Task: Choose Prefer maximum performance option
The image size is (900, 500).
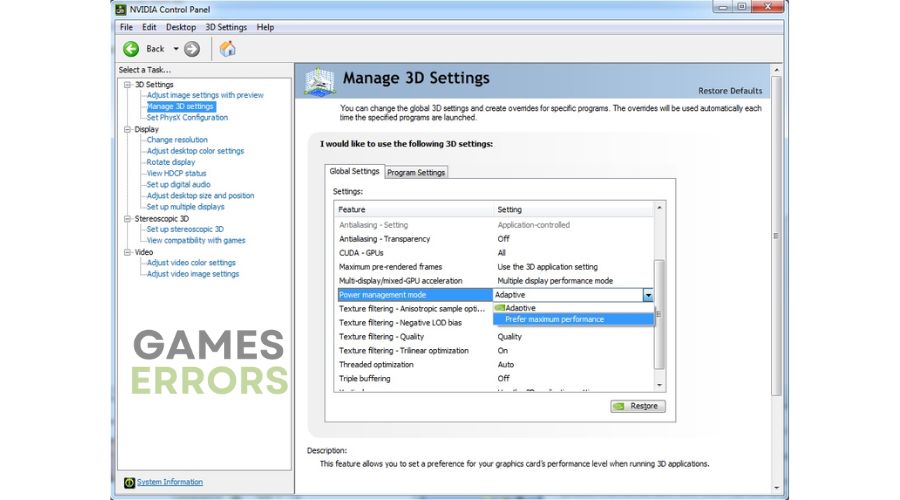Action: pos(573,319)
